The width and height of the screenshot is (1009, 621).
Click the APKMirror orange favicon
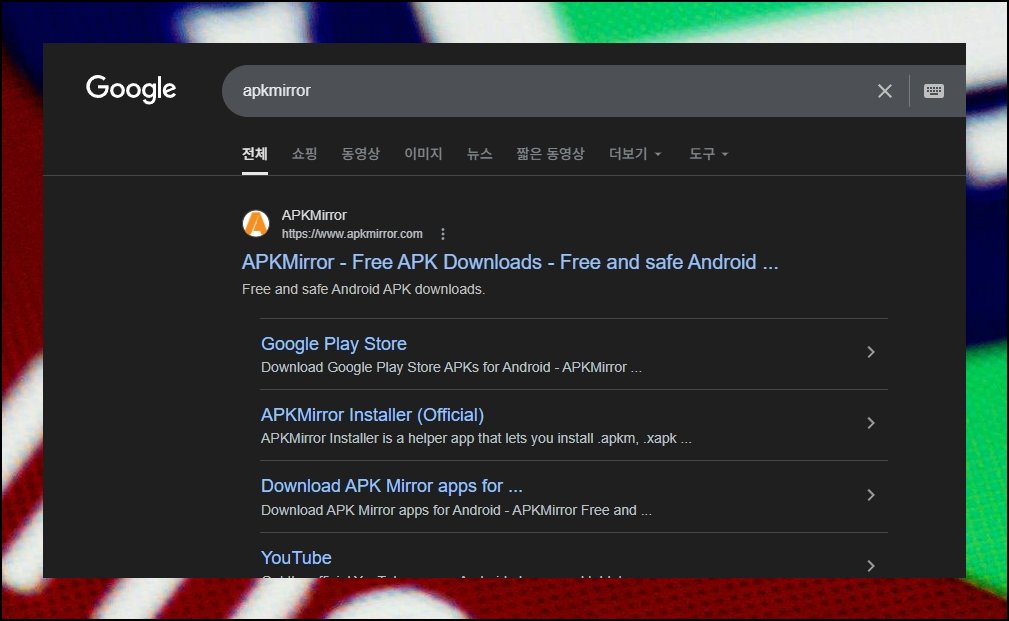point(255,223)
